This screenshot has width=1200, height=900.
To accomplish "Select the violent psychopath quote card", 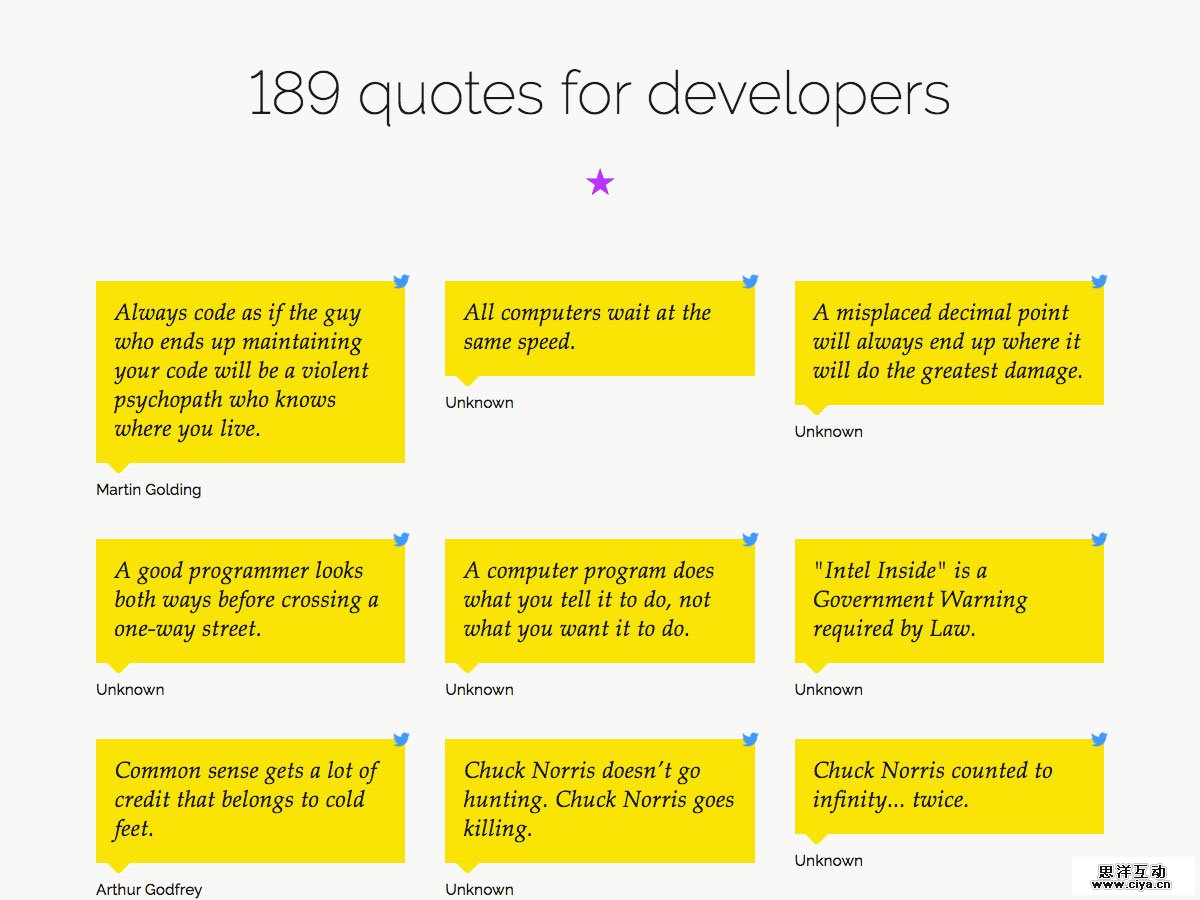I will click(250, 370).
